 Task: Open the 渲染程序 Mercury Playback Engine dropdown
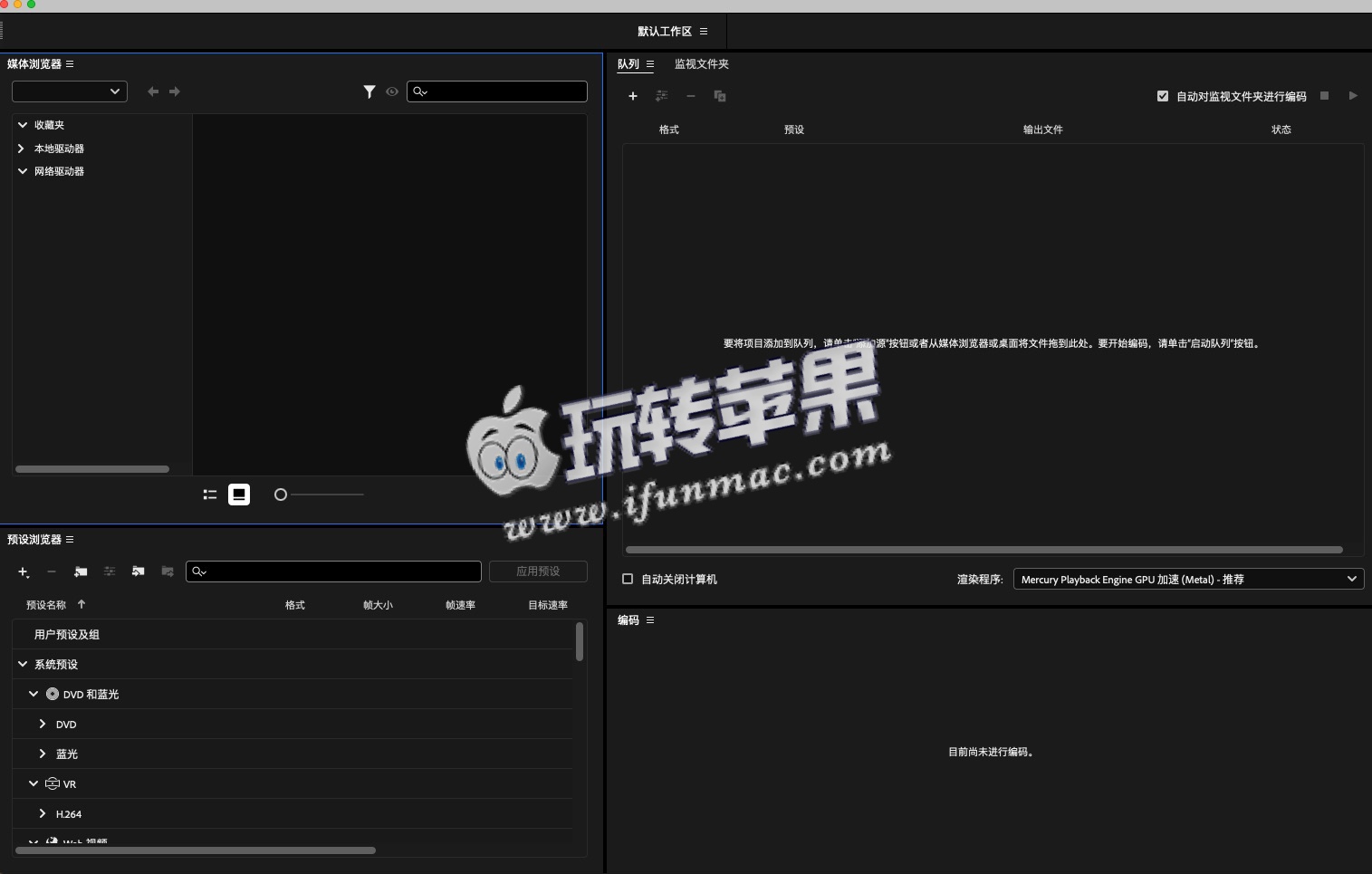tap(1188, 580)
